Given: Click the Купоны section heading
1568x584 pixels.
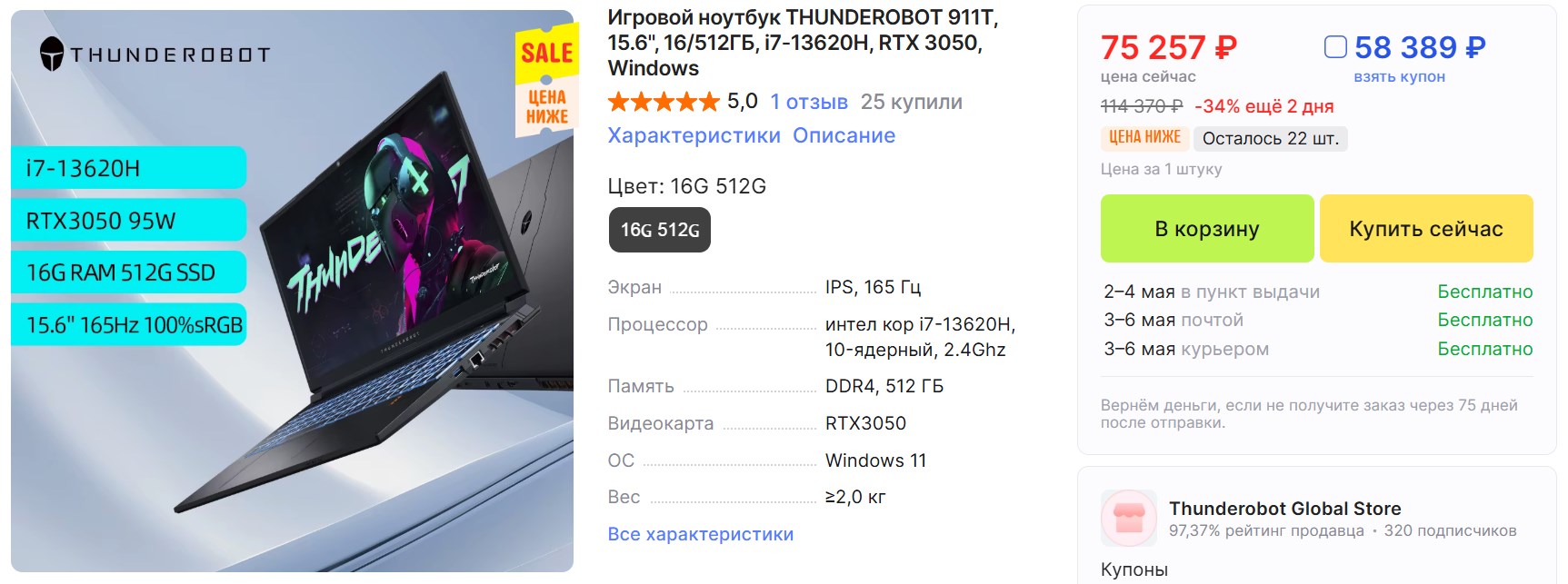Looking at the screenshot, I should tap(1134, 569).
